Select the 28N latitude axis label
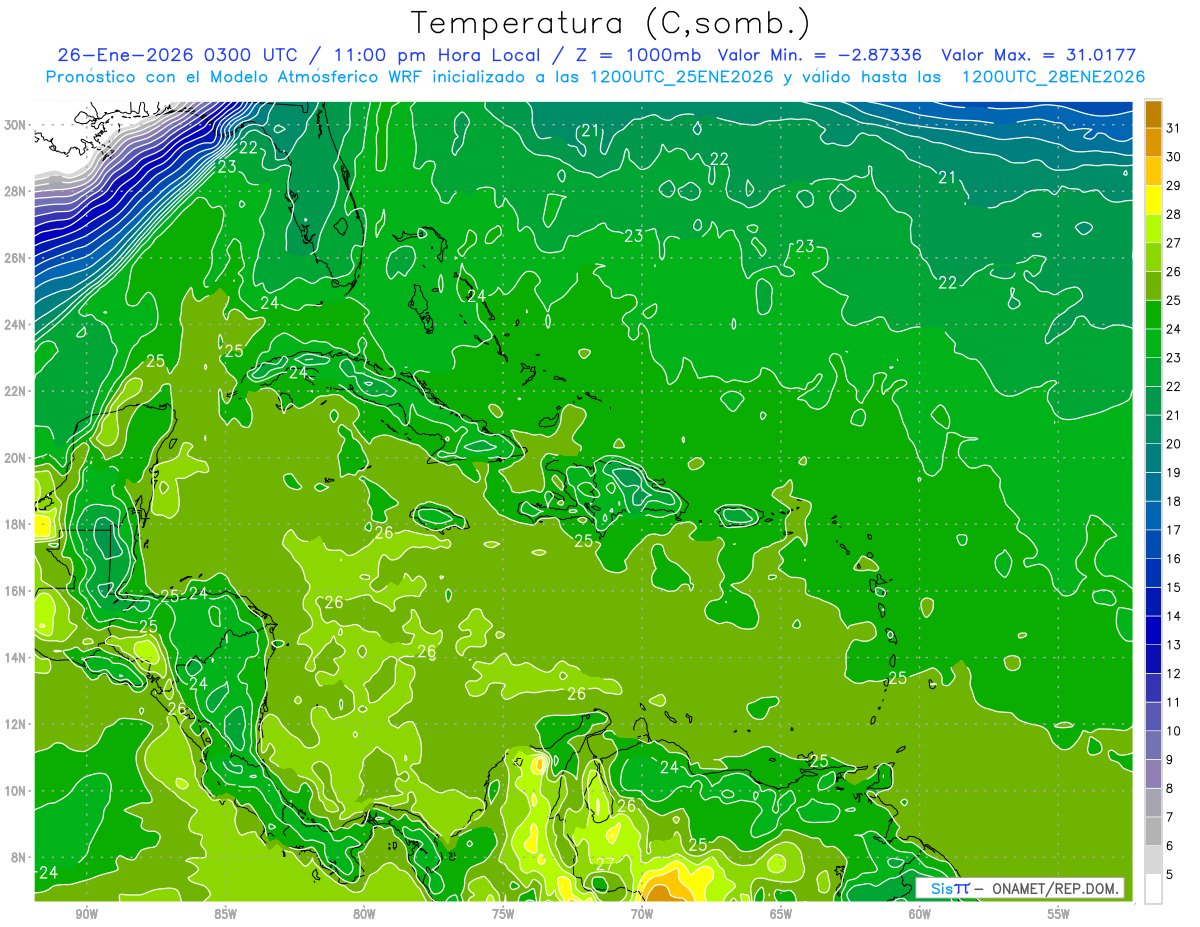Screen dimensions: 1200x927 15,191
